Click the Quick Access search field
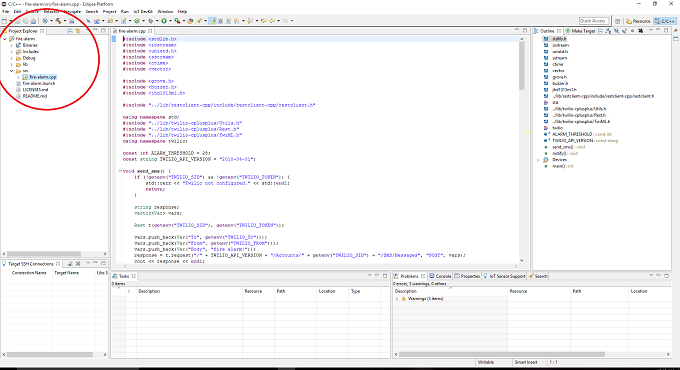 (594, 21)
